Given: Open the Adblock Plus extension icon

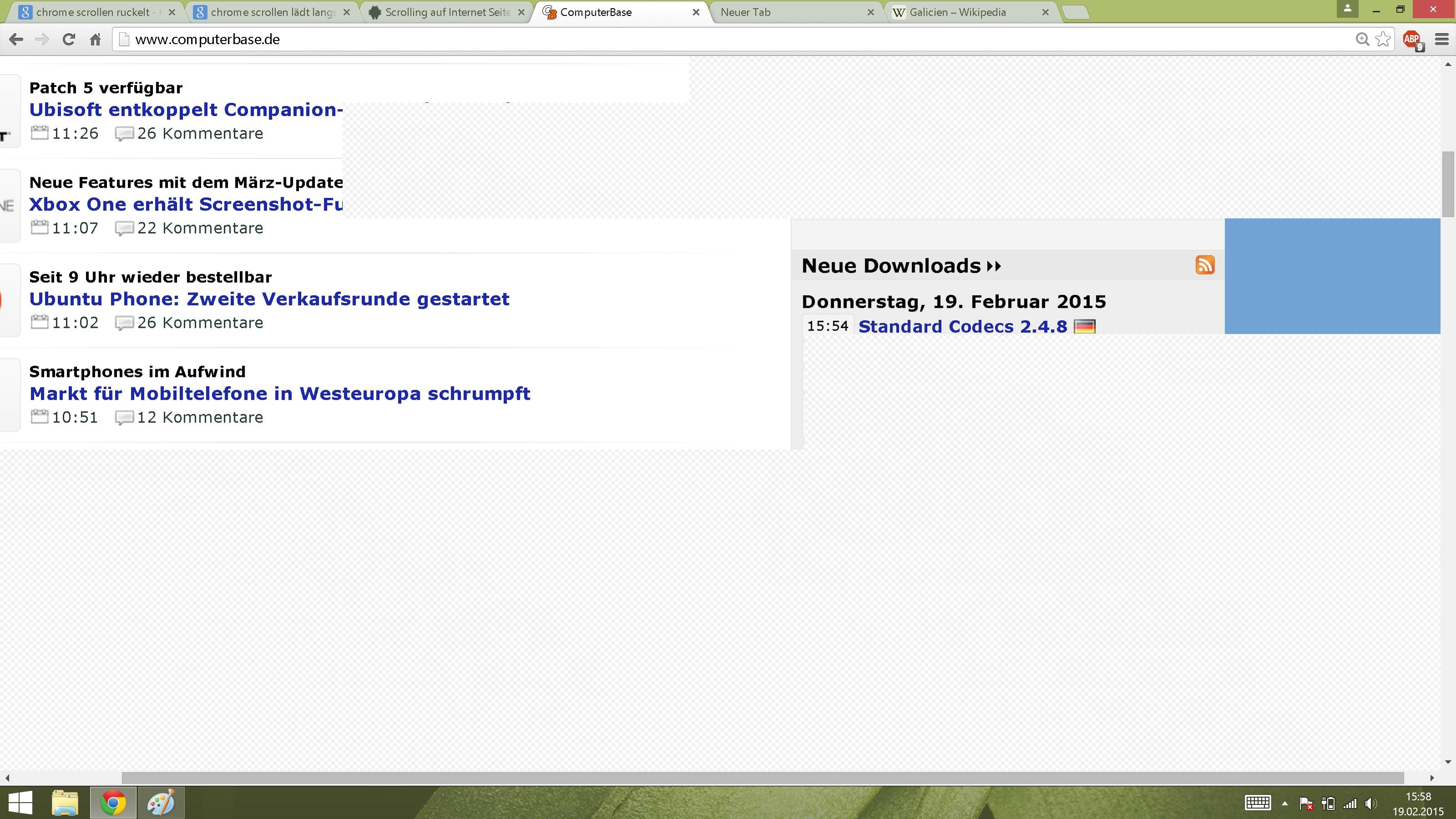Looking at the screenshot, I should pyautogui.click(x=1412, y=39).
